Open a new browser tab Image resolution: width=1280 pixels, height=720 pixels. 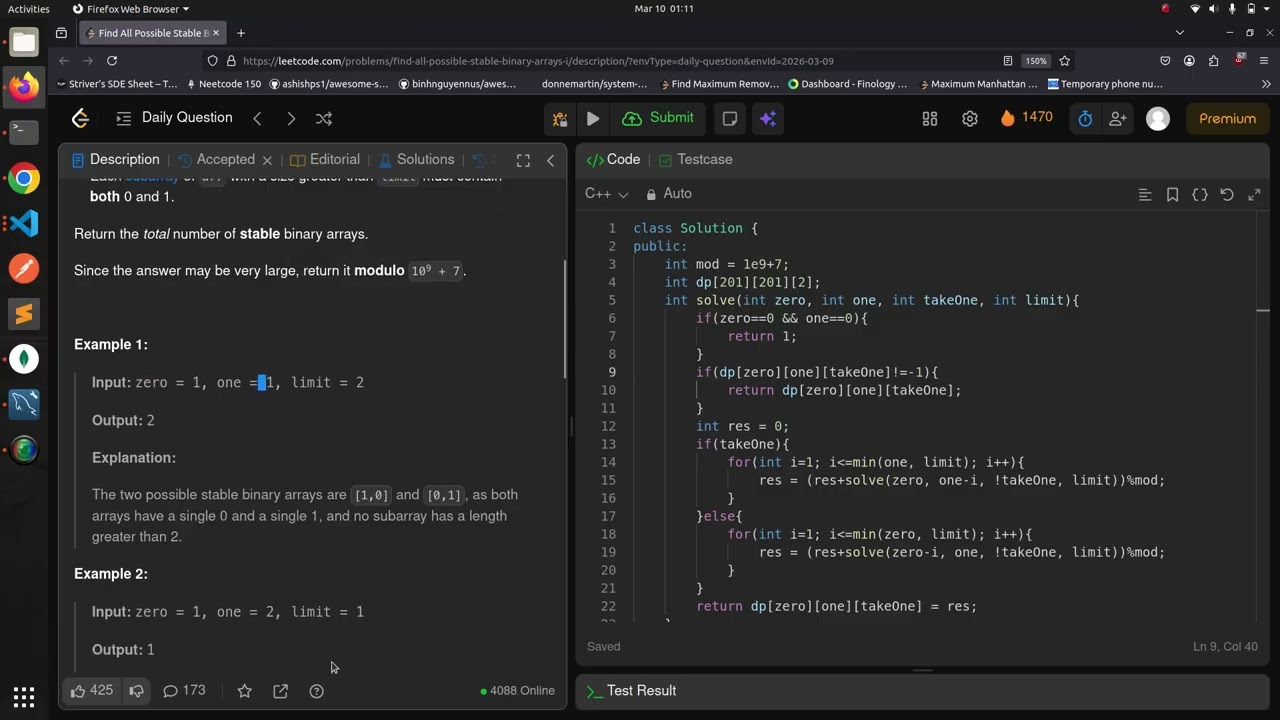[x=241, y=33]
